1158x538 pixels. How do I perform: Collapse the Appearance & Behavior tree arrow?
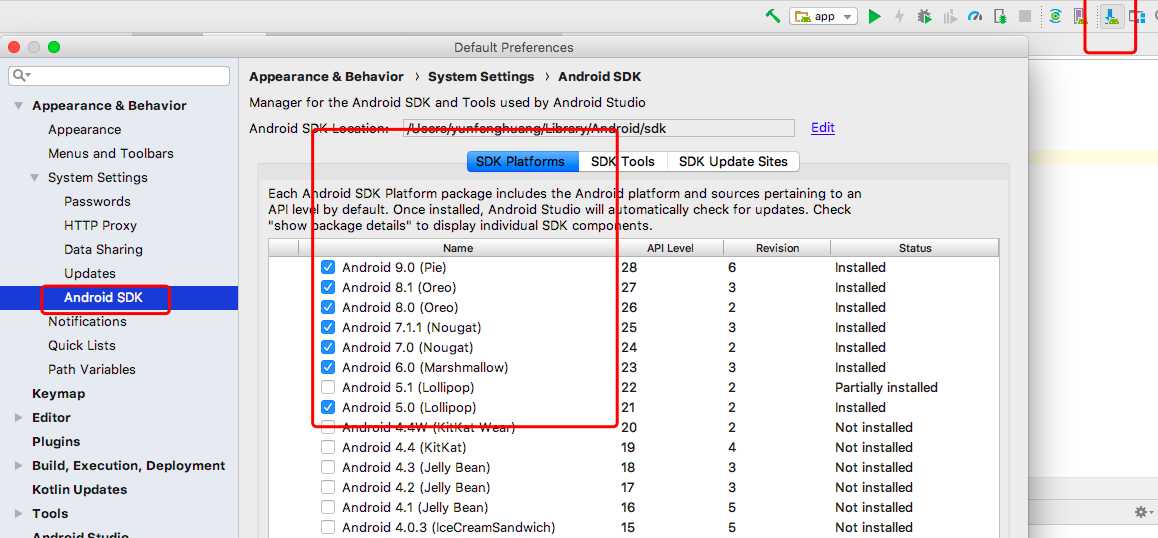coord(18,106)
